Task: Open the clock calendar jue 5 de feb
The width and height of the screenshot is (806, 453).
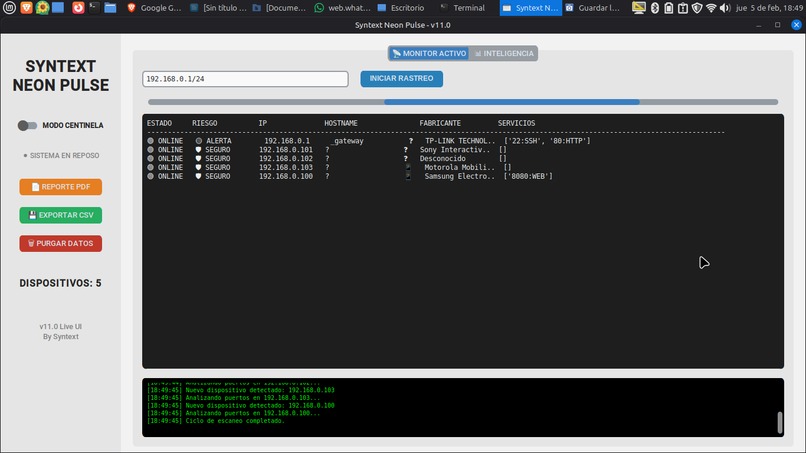Action: coord(769,8)
